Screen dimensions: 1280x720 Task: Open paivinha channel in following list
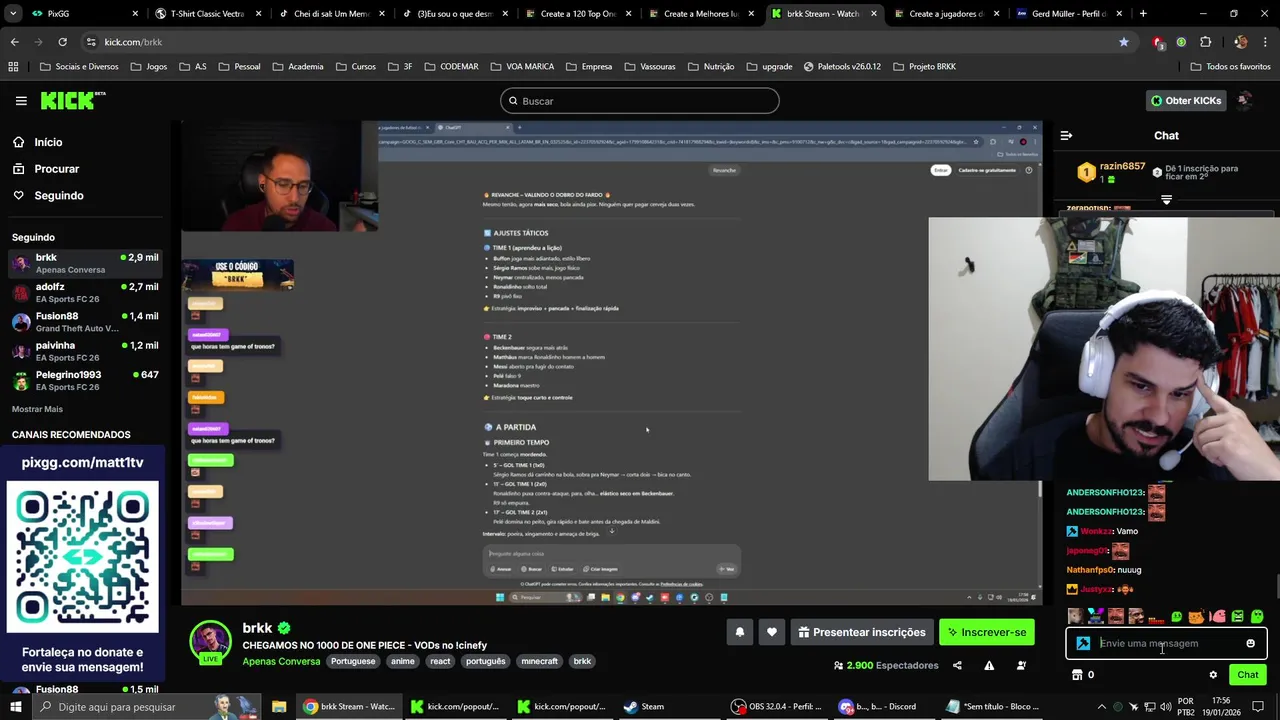85,351
